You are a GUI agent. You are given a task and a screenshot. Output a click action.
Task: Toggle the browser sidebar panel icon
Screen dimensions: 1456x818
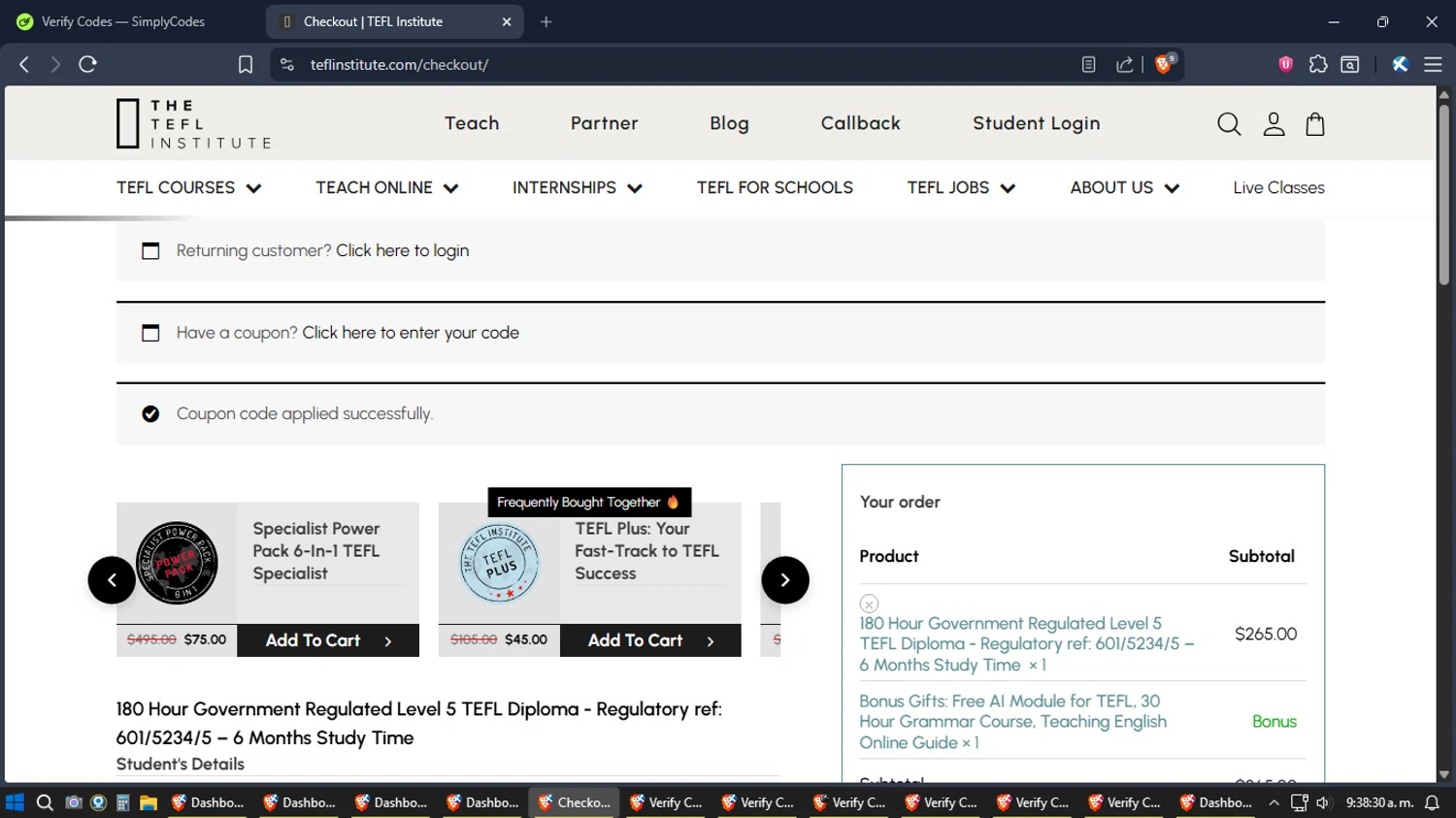click(x=1350, y=64)
